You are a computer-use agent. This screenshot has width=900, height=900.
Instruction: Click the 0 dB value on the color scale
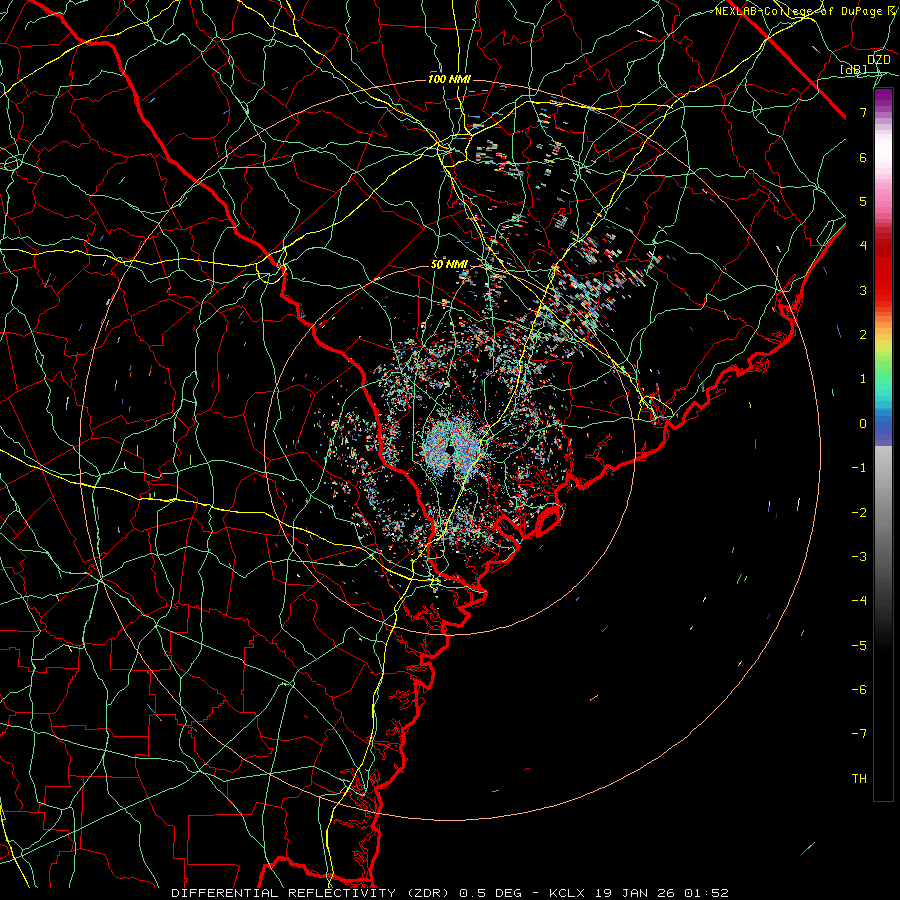863,424
